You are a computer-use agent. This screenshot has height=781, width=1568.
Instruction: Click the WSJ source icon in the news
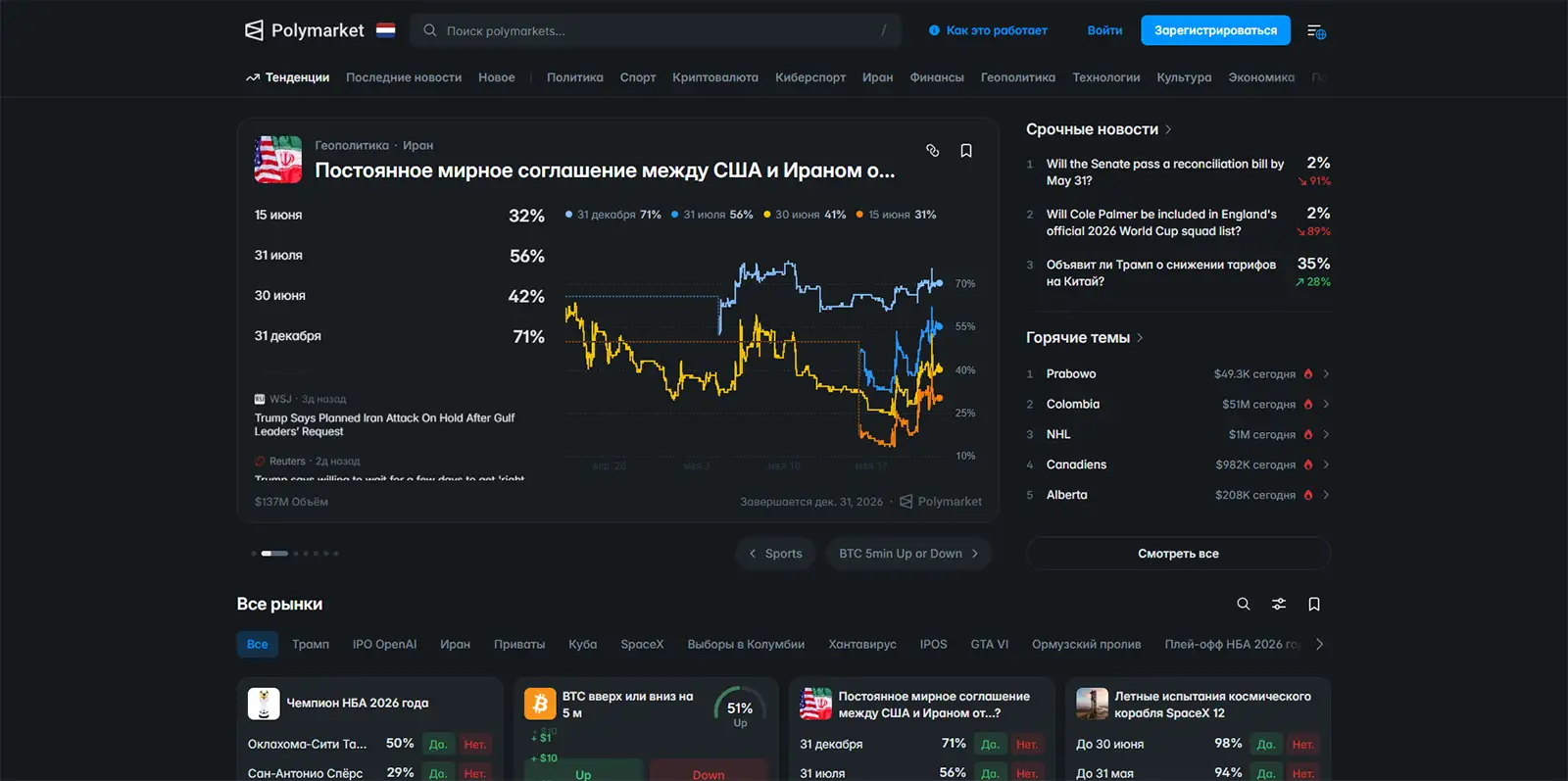(x=260, y=399)
